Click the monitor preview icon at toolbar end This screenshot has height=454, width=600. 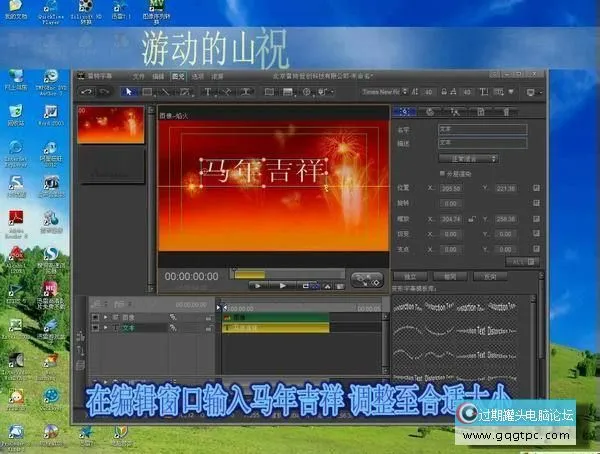(x=530, y=92)
